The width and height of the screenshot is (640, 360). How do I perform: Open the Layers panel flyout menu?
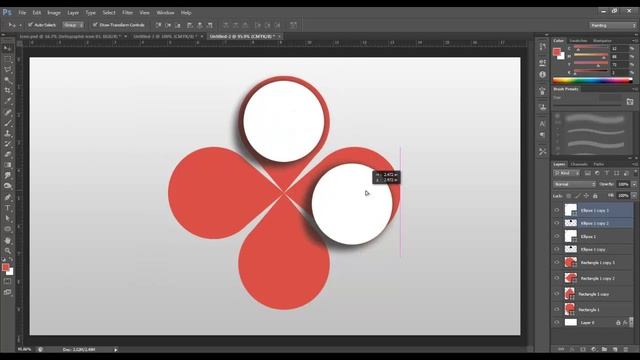coord(634,164)
